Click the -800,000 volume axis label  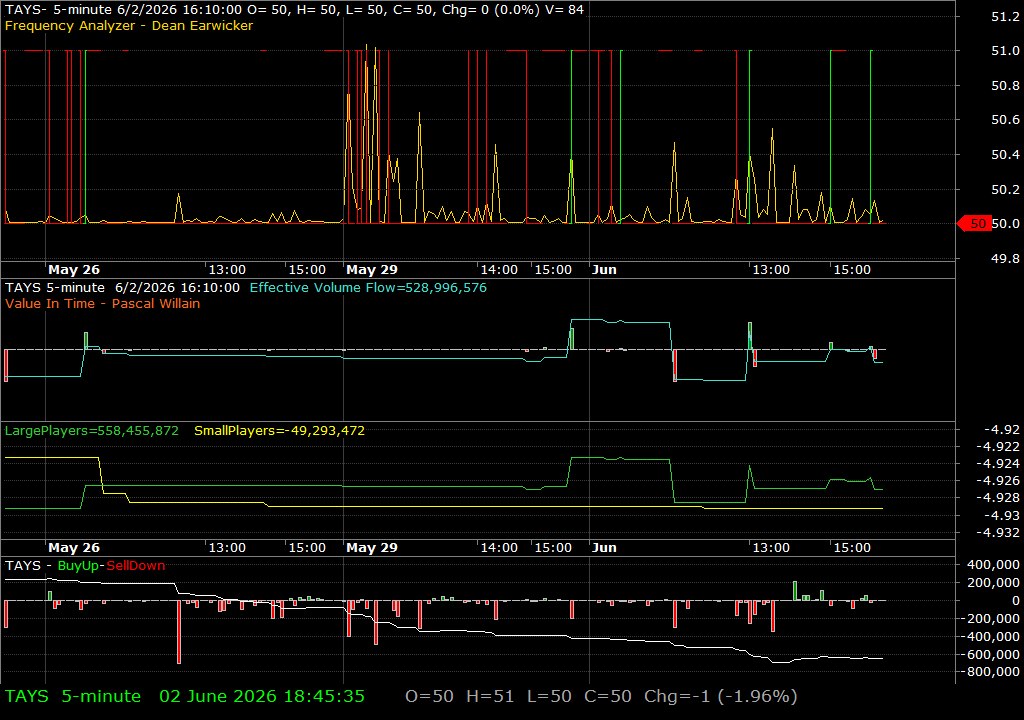990,672
